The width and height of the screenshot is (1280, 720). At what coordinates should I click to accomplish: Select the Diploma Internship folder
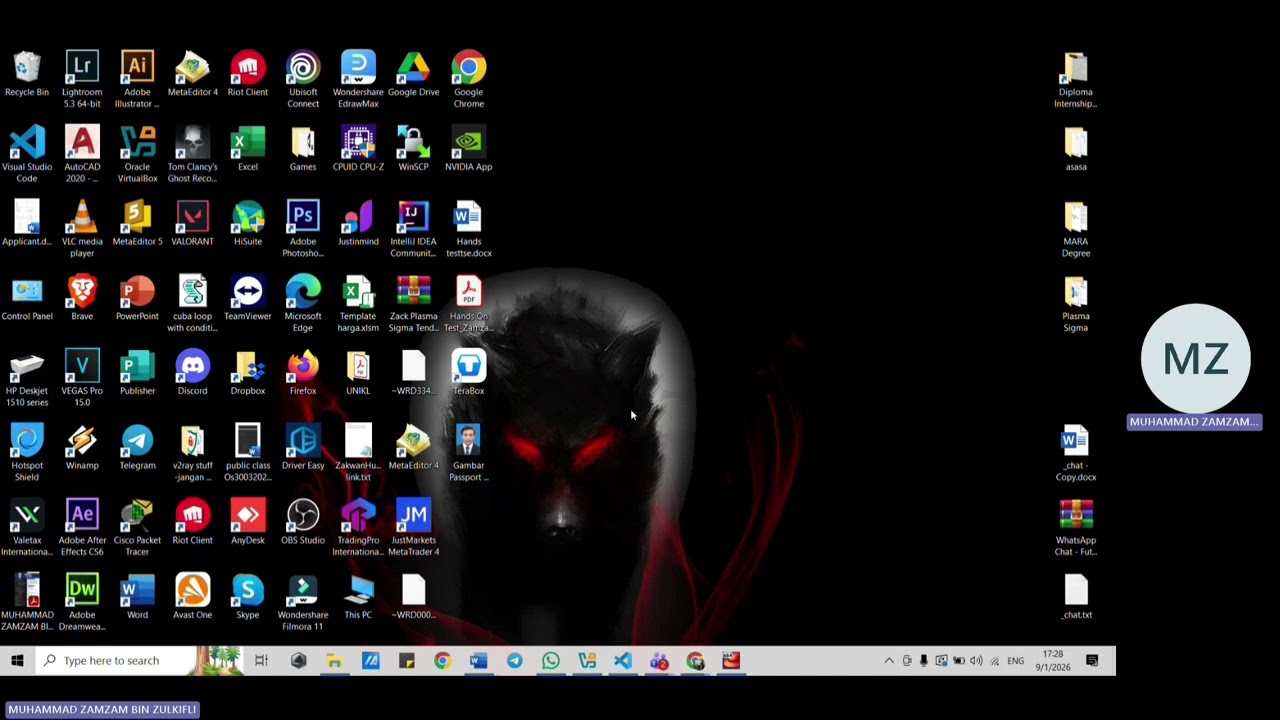1076,80
